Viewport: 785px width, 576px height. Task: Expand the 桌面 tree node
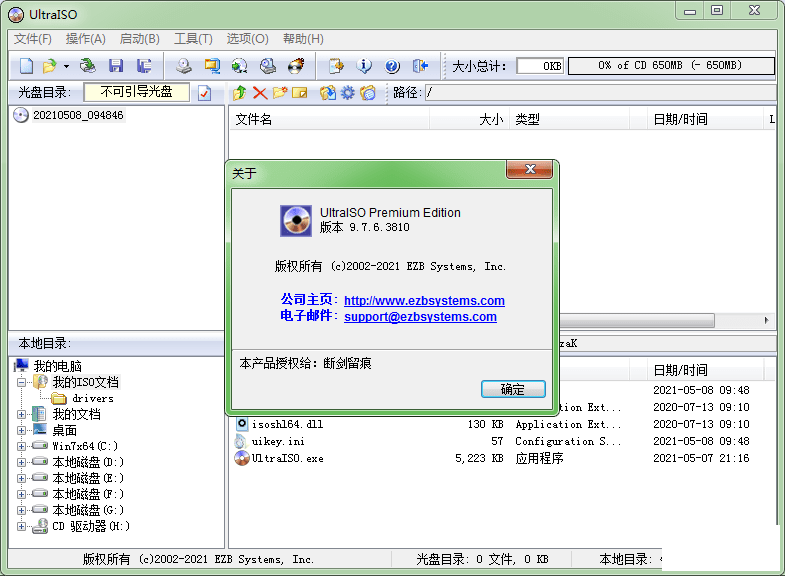21,430
